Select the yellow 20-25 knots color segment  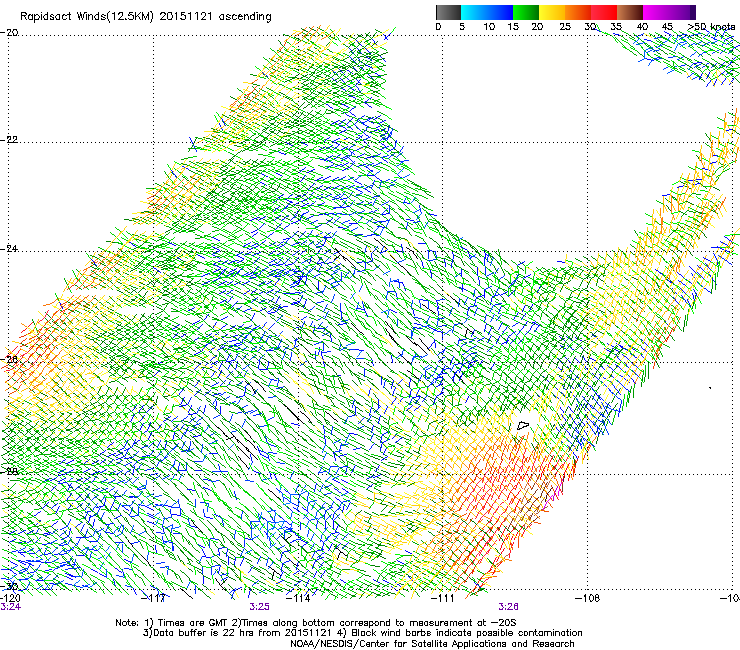click(x=552, y=12)
